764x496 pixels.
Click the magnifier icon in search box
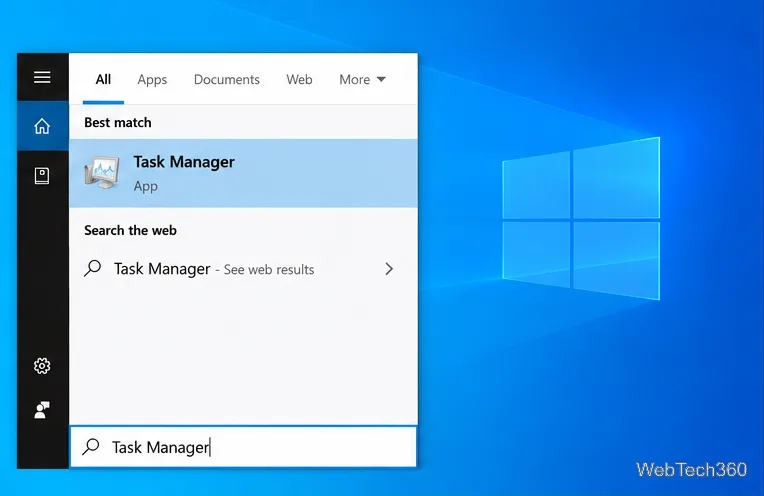coord(91,446)
